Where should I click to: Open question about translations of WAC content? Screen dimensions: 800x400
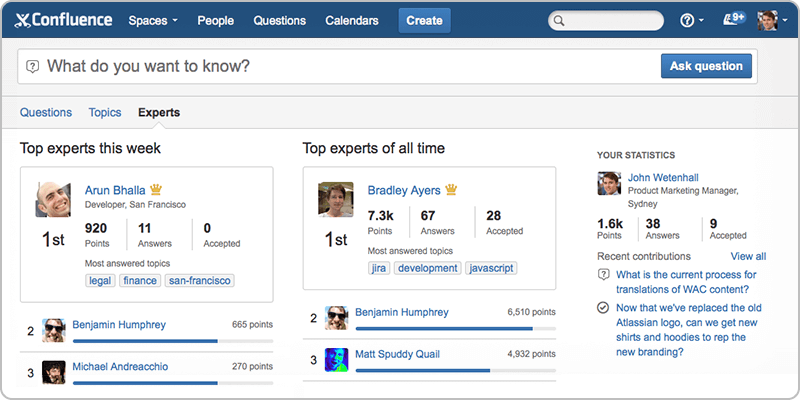pos(686,282)
